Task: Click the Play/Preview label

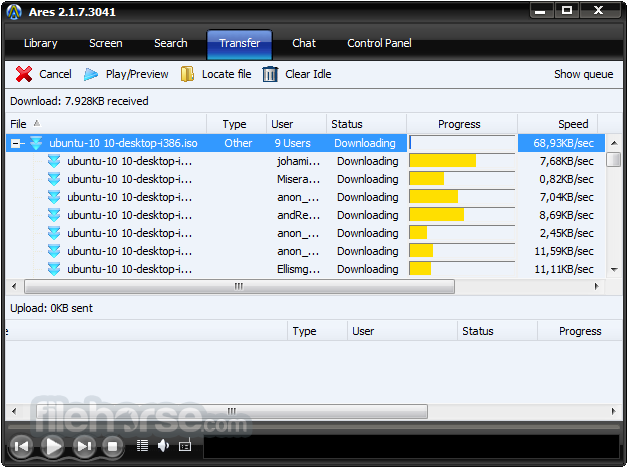Action: coord(137,74)
